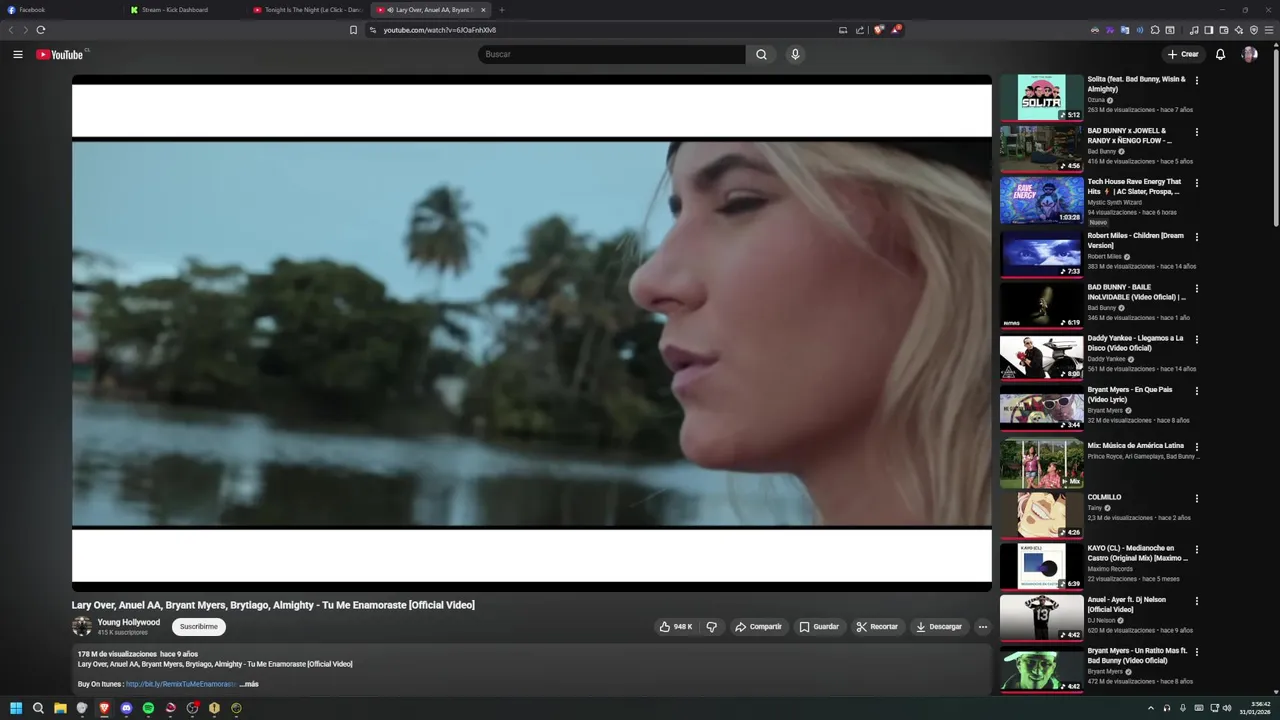Click the Brave Shields lion icon
This screenshot has height=720, width=1280.
pos(879,30)
